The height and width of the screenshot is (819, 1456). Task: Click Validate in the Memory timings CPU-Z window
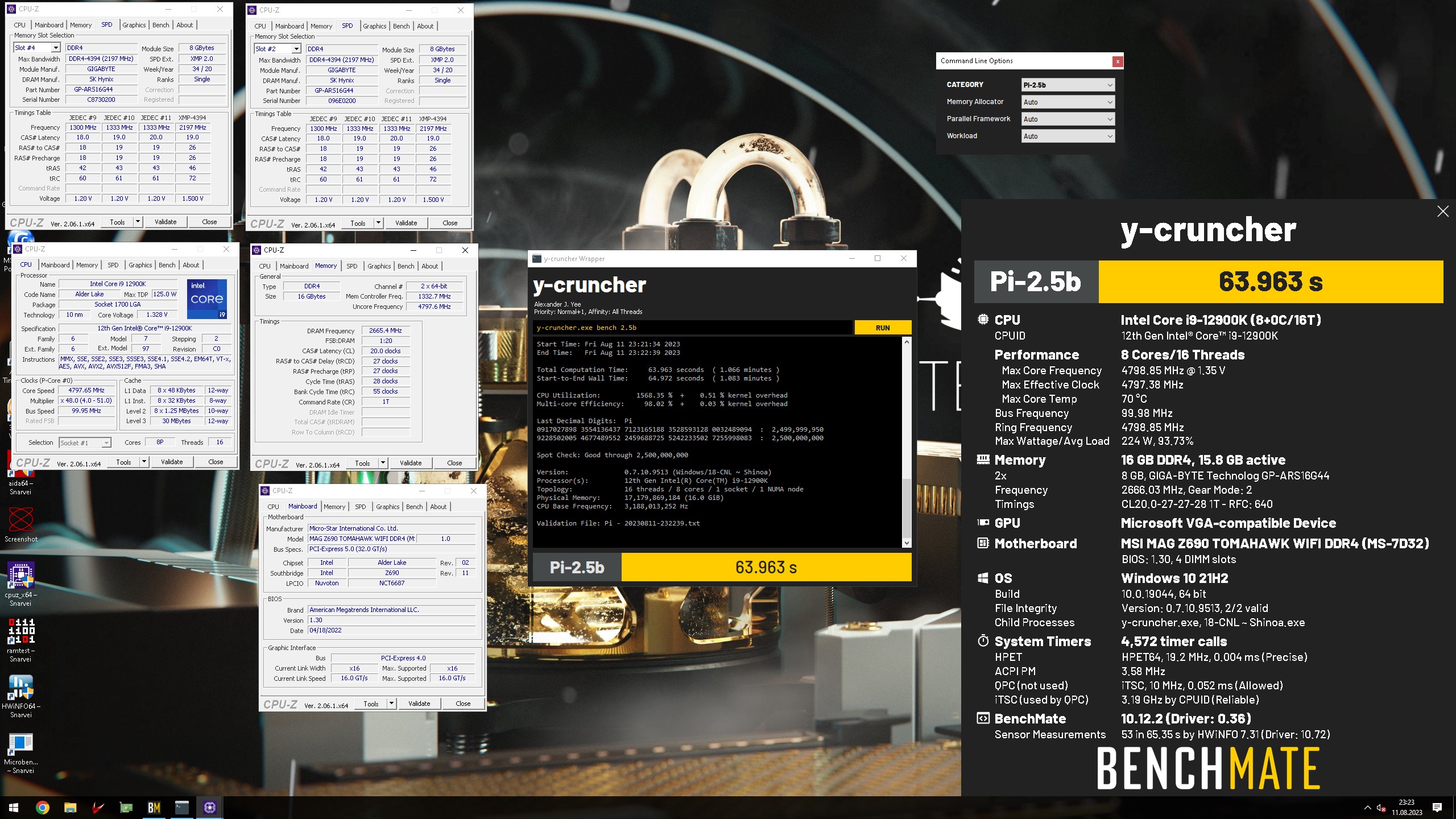411,463
